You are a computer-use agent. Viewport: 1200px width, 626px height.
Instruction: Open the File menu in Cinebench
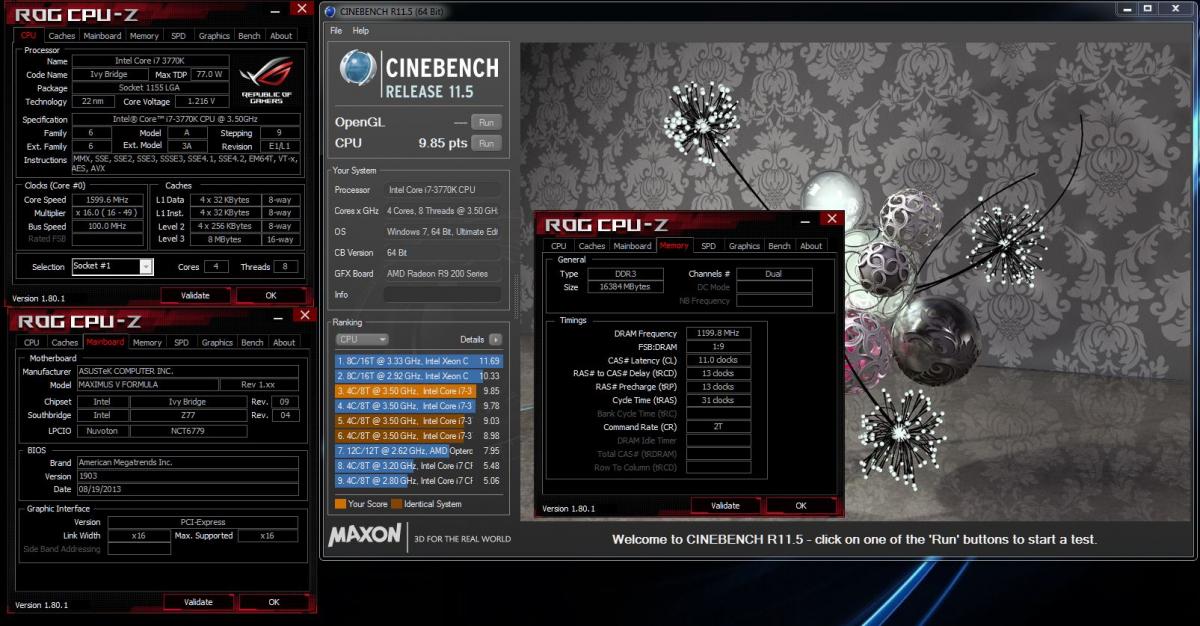pyautogui.click(x=336, y=31)
